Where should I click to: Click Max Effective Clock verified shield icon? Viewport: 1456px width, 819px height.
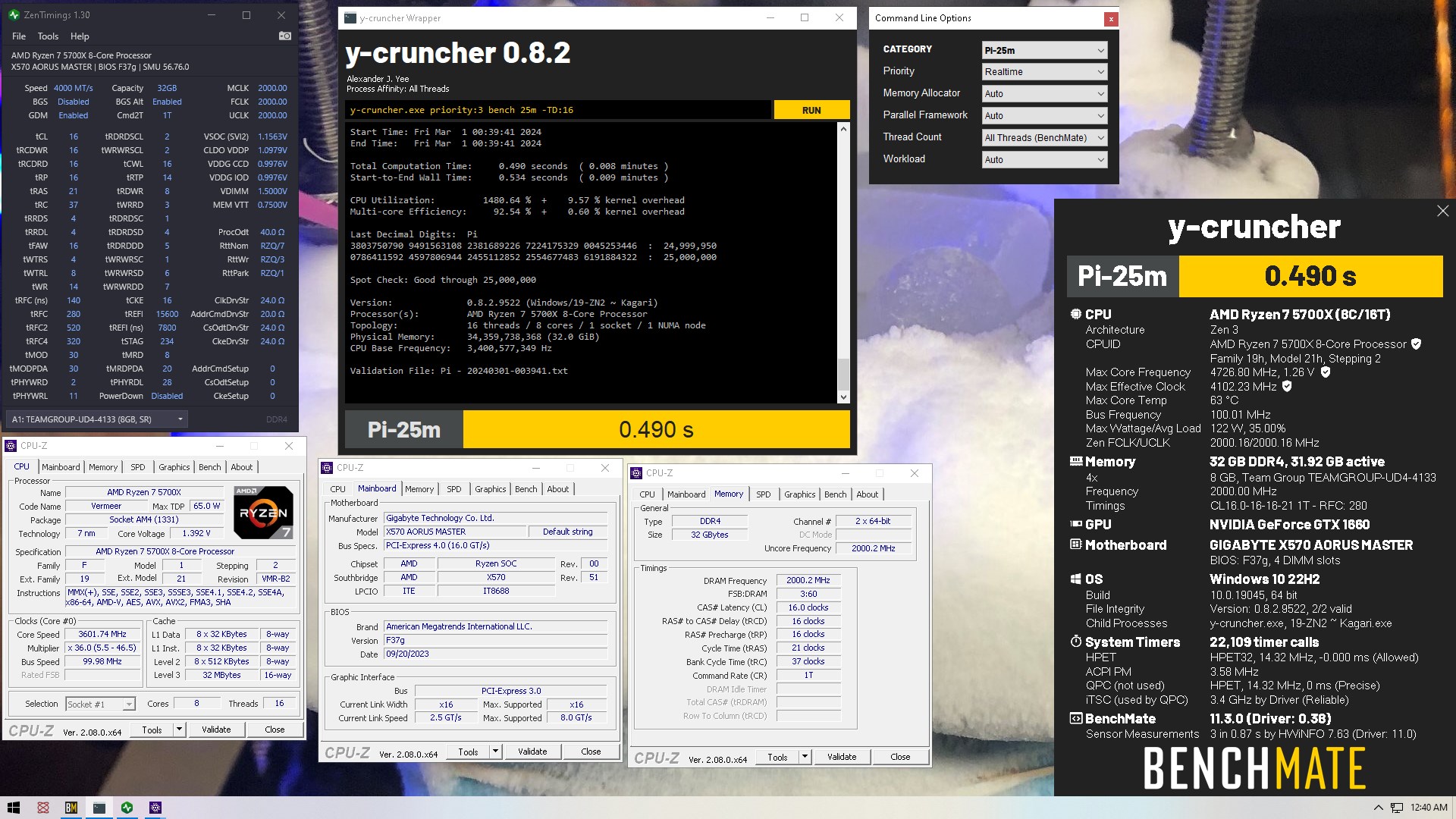tap(1287, 386)
